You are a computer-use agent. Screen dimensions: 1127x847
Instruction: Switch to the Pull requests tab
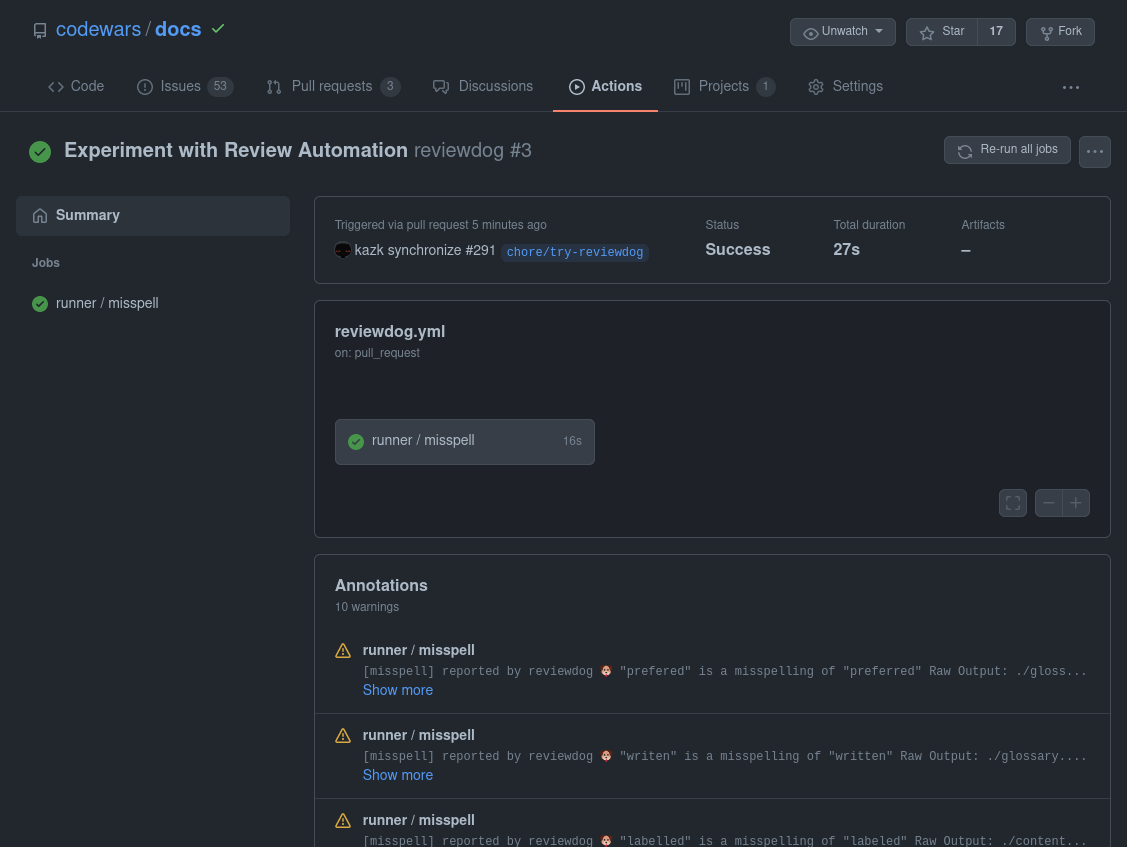[x=333, y=86]
